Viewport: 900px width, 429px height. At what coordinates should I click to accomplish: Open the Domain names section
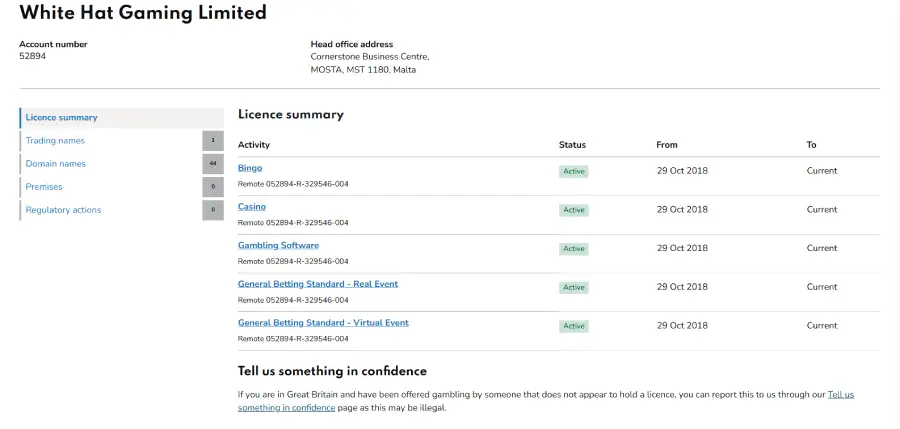(x=56, y=164)
